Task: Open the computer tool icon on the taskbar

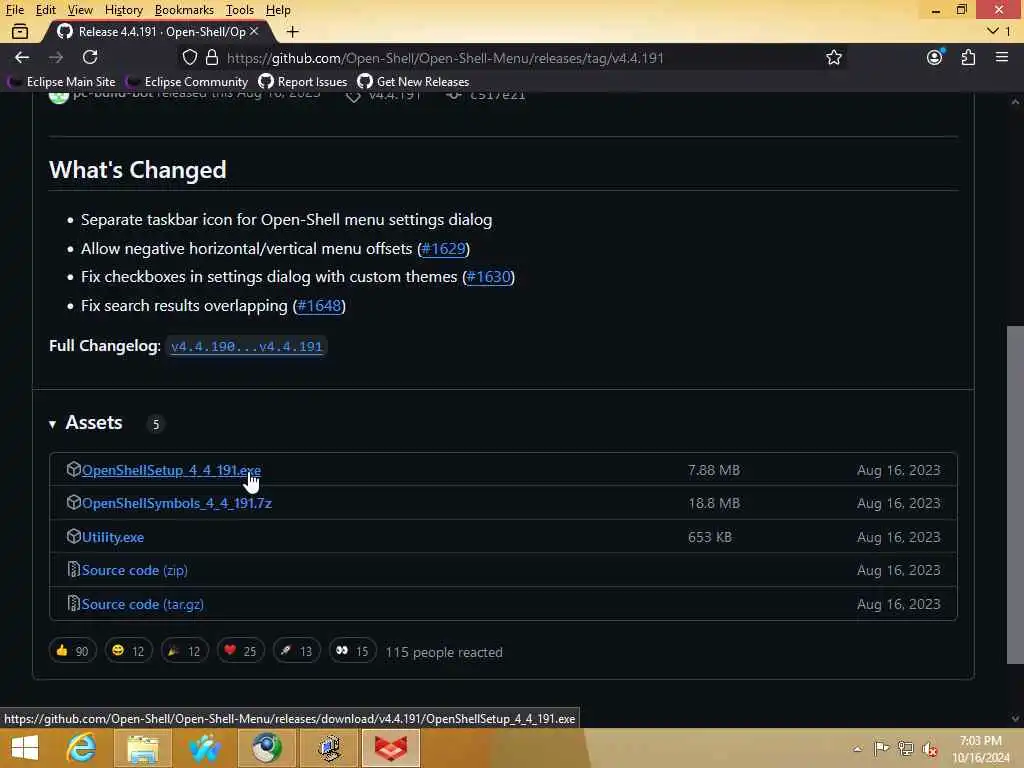Action: click(x=330, y=748)
